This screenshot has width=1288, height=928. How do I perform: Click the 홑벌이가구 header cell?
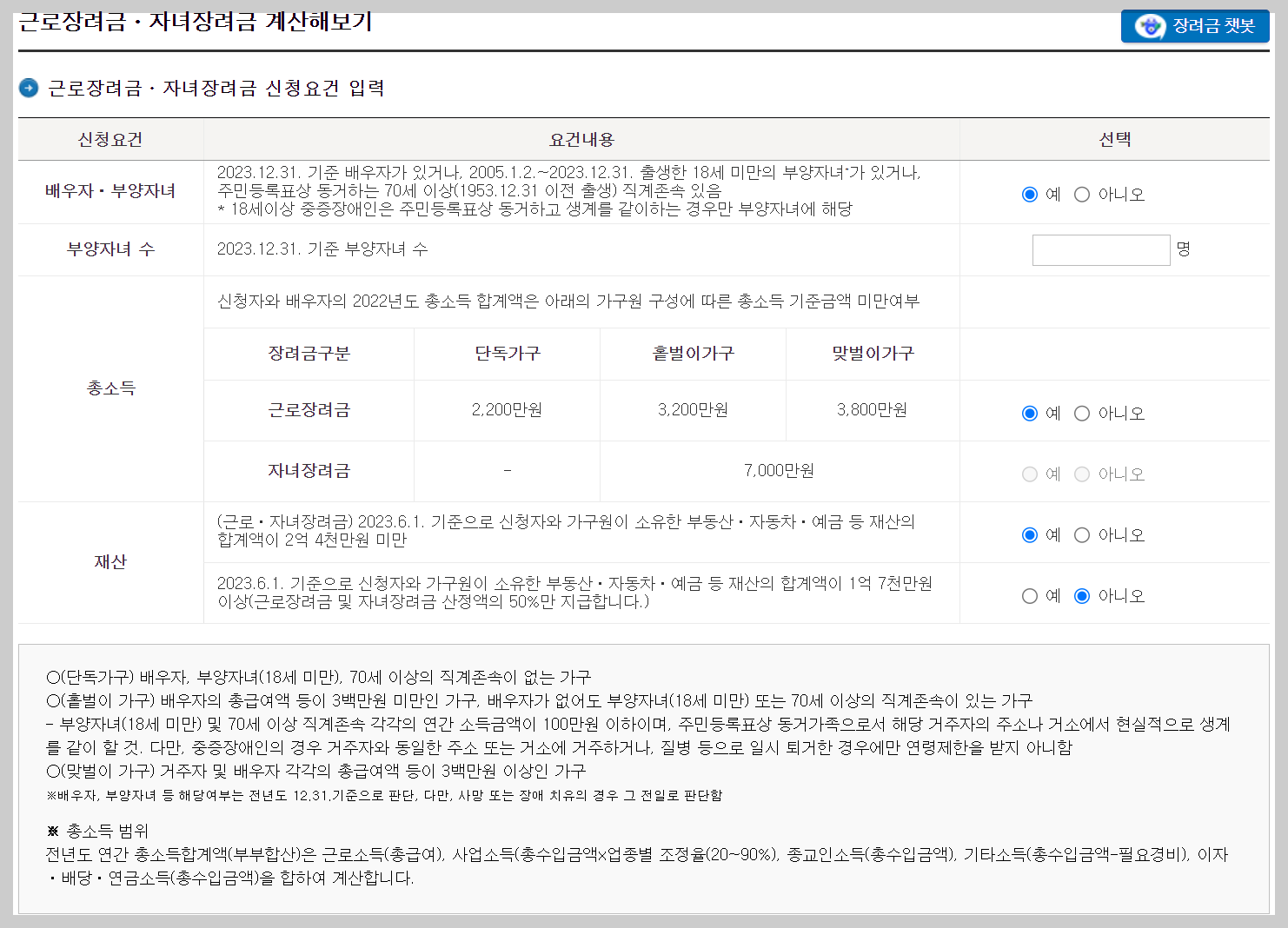pos(694,354)
